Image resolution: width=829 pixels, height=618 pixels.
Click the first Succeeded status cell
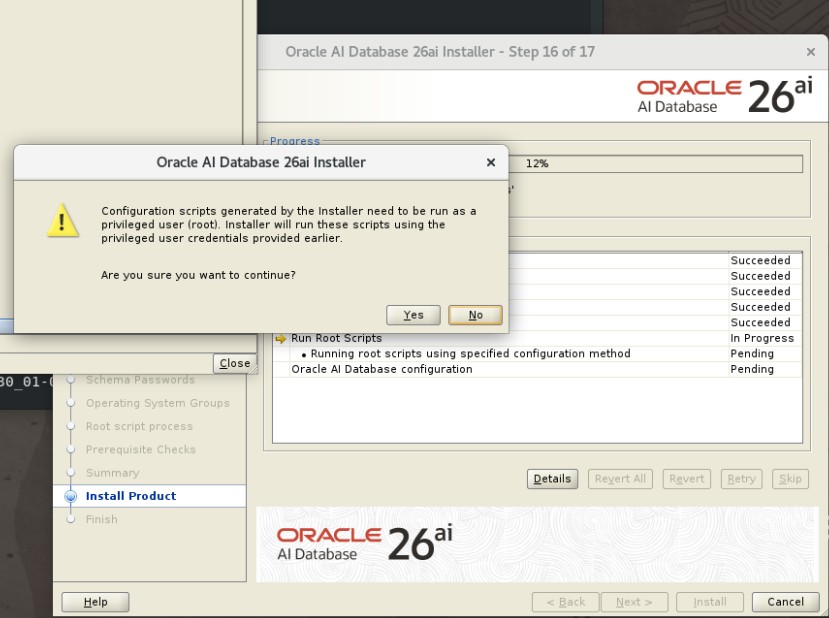(x=765, y=261)
